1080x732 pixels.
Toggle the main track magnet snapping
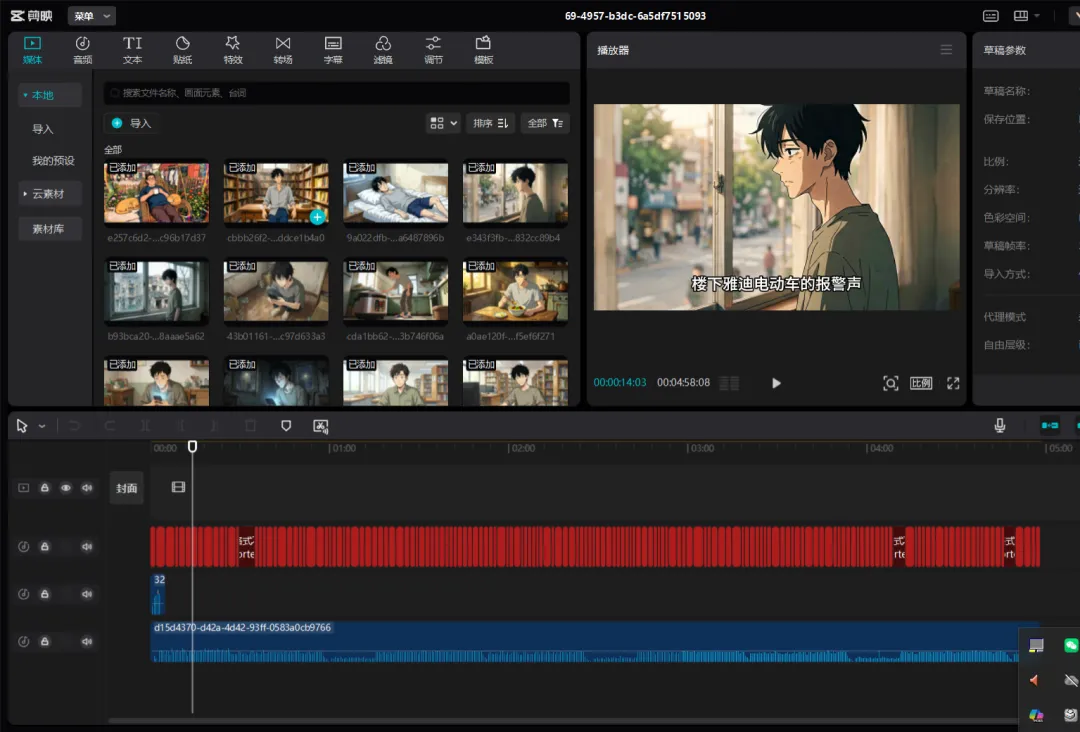pyautogui.click(x=1050, y=426)
